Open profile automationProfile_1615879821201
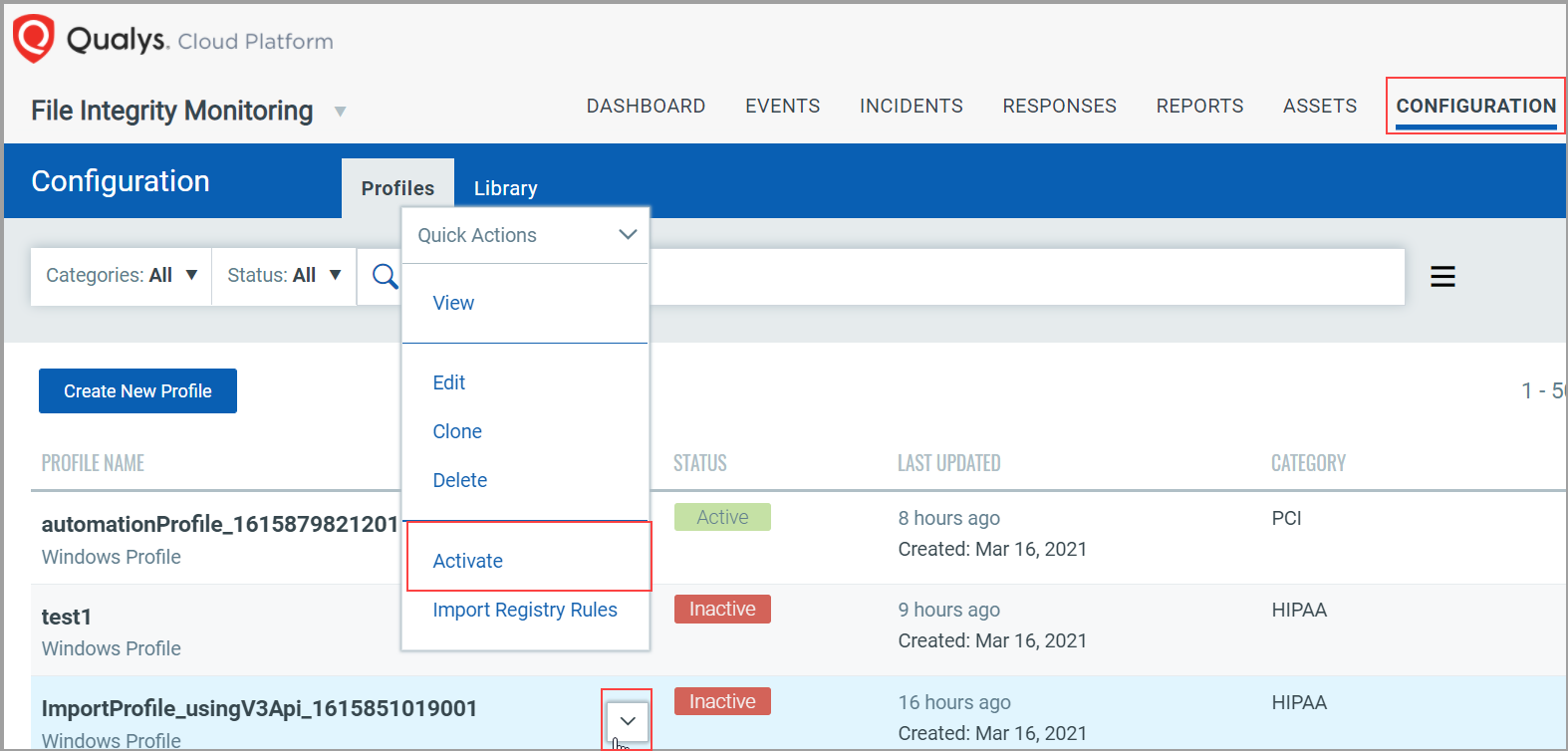Viewport: 1568px width, 751px height. tap(220, 524)
